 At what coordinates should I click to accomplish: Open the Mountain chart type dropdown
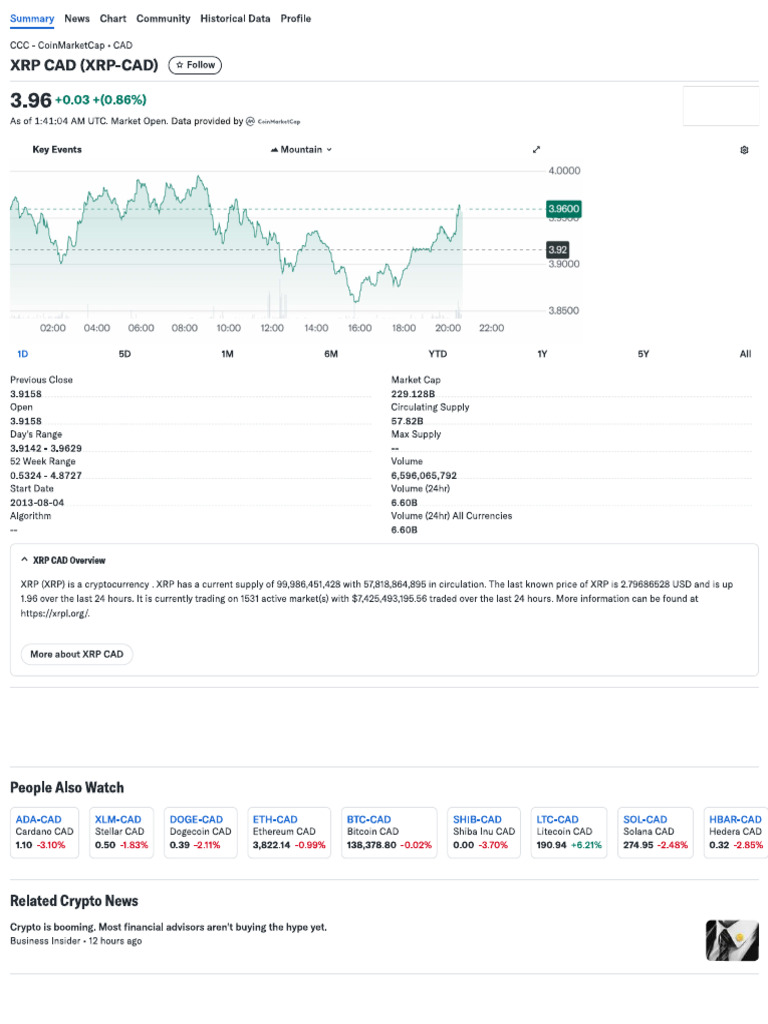pyautogui.click(x=302, y=150)
